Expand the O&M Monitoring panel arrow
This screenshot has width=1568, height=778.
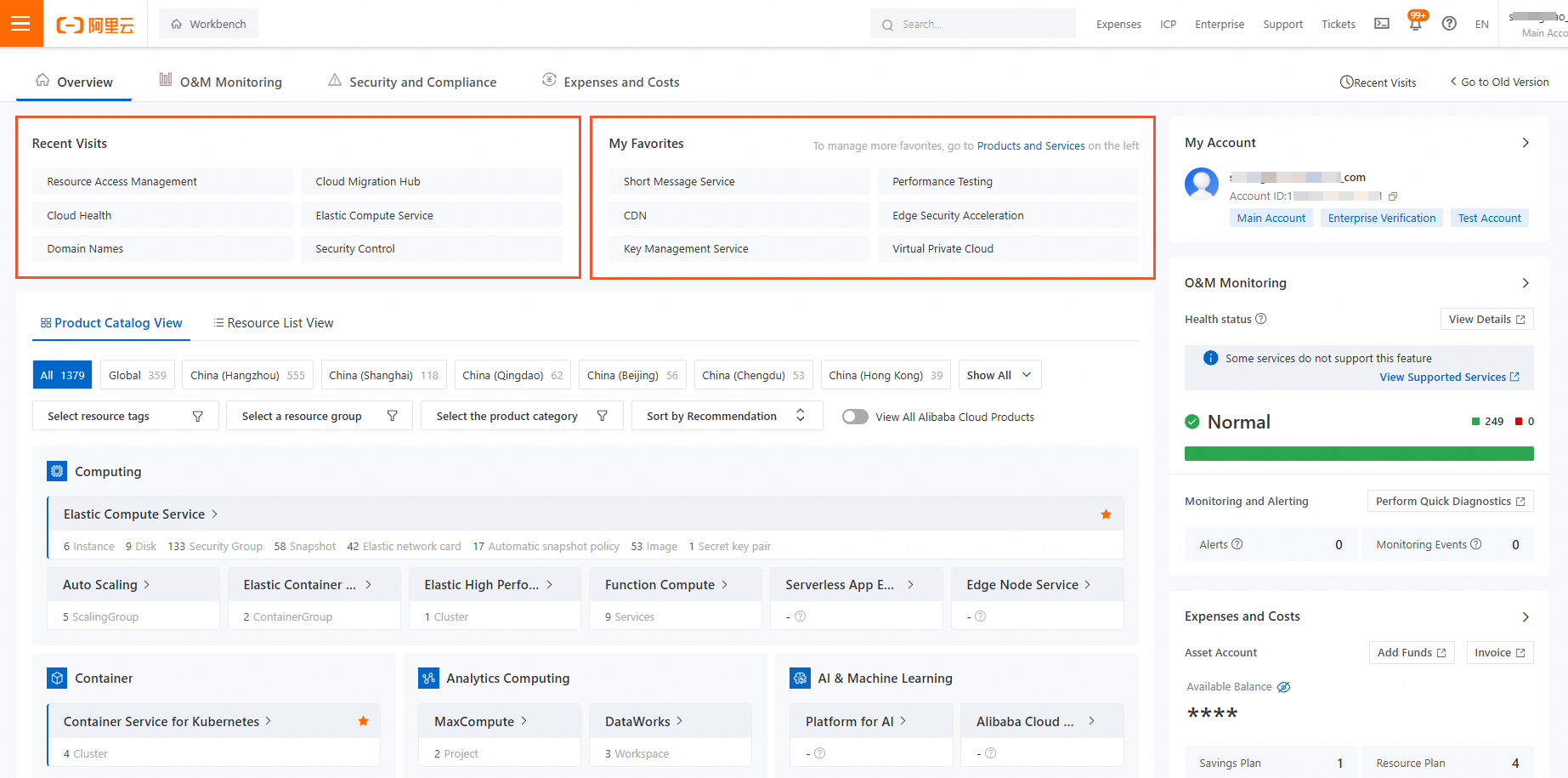pyautogui.click(x=1526, y=283)
